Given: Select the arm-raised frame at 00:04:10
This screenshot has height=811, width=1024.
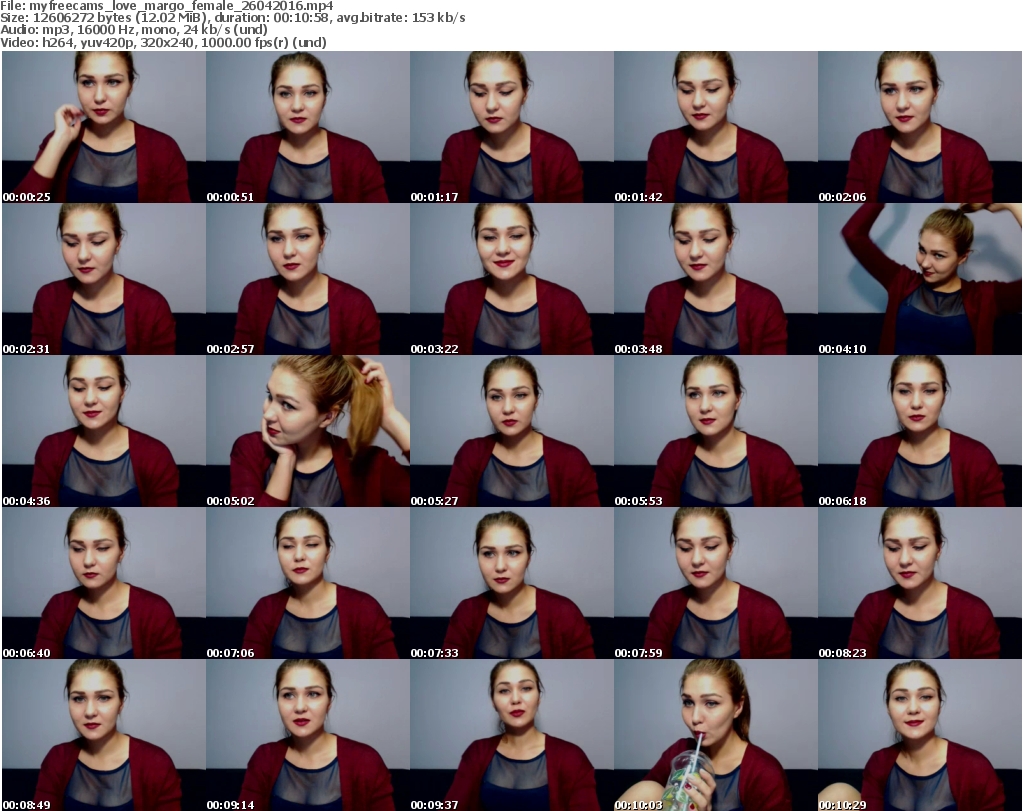Looking at the screenshot, I should pyautogui.click(x=920, y=279).
